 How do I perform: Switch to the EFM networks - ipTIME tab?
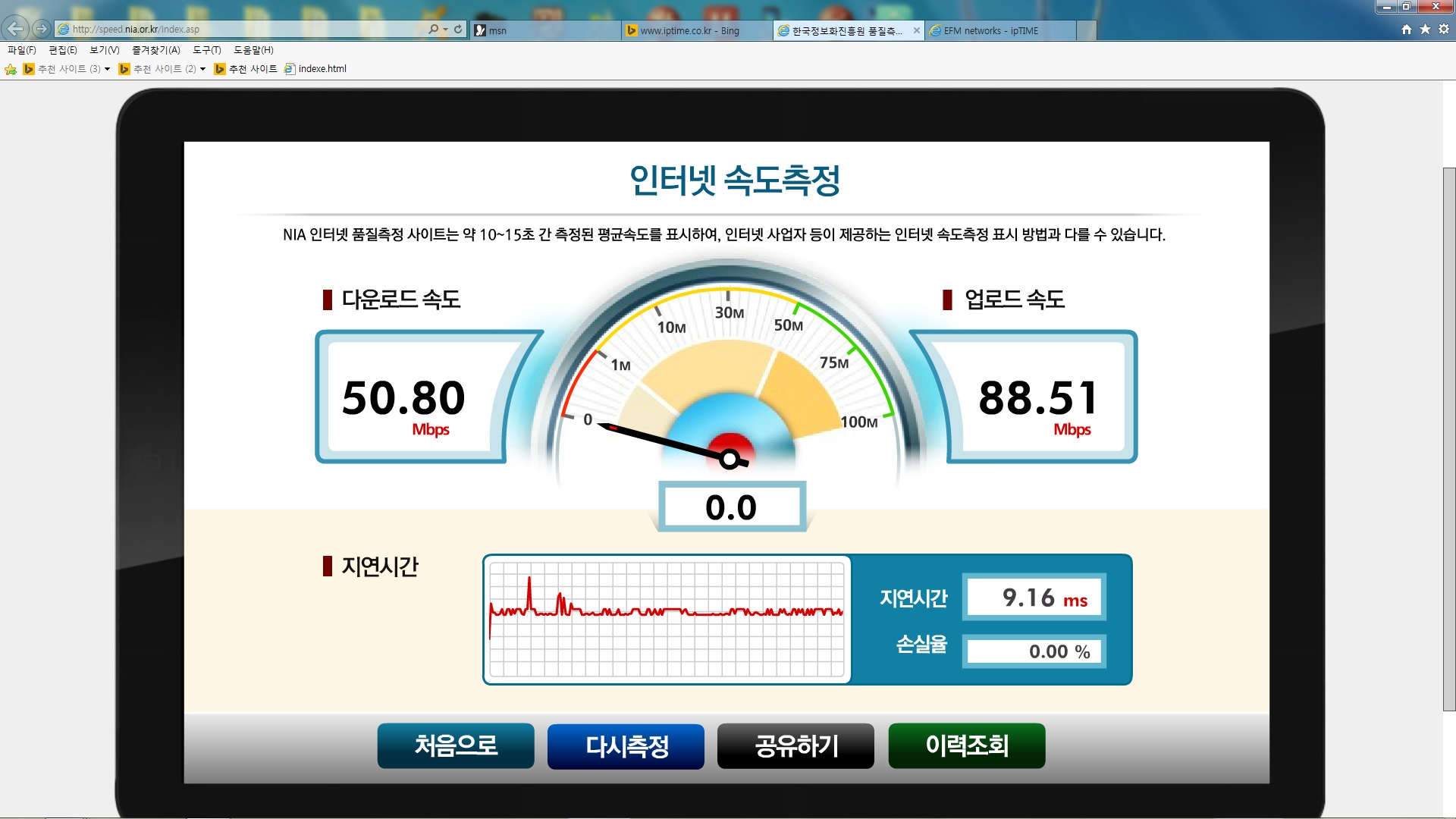tap(1000, 30)
